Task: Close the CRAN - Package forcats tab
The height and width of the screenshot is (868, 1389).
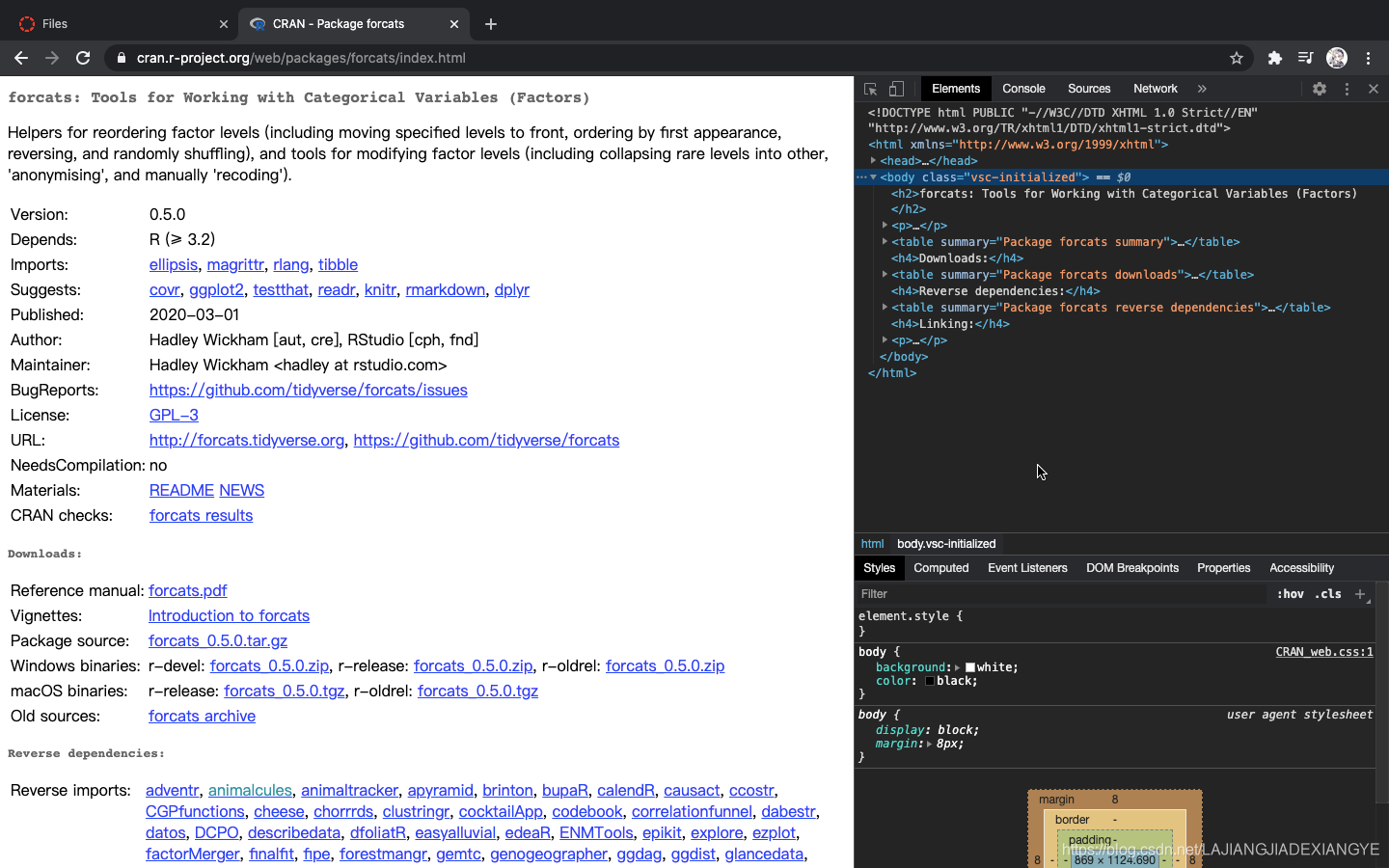Action: (x=454, y=24)
